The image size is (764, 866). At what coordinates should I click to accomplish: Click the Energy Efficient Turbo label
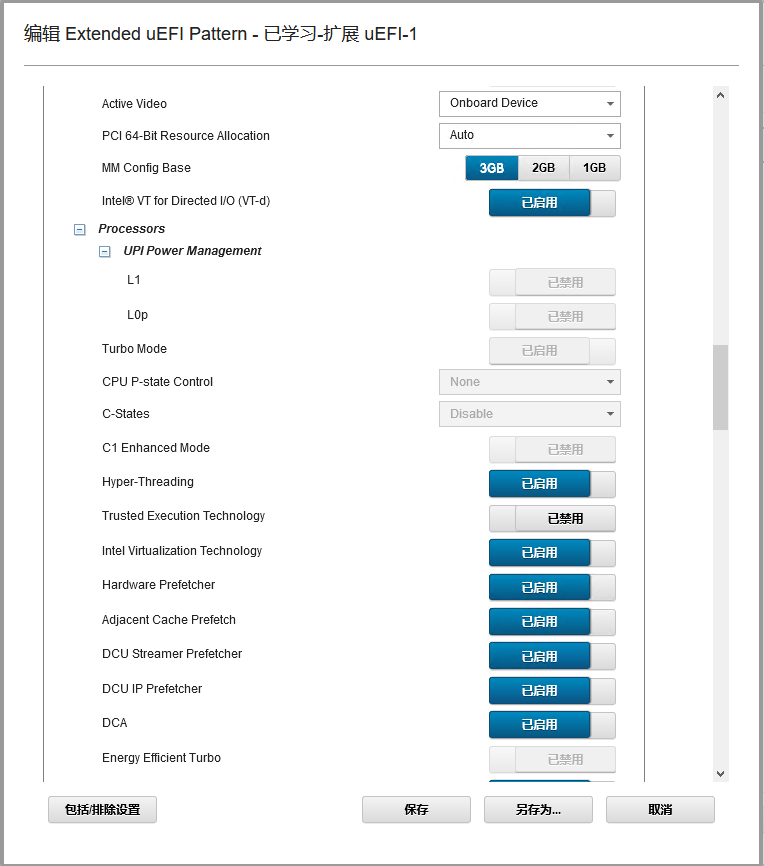click(x=161, y=758)
